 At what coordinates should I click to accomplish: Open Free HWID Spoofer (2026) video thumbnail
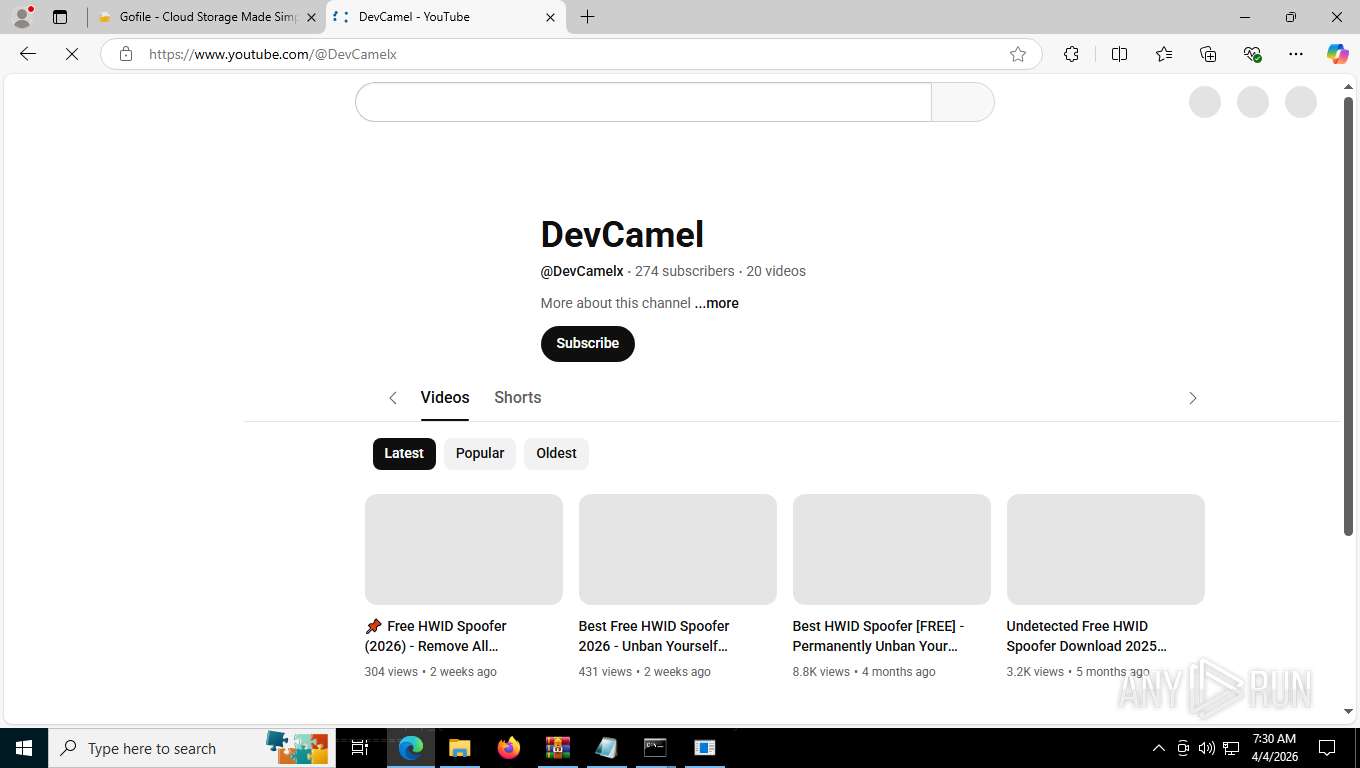(x=464, y=549)
